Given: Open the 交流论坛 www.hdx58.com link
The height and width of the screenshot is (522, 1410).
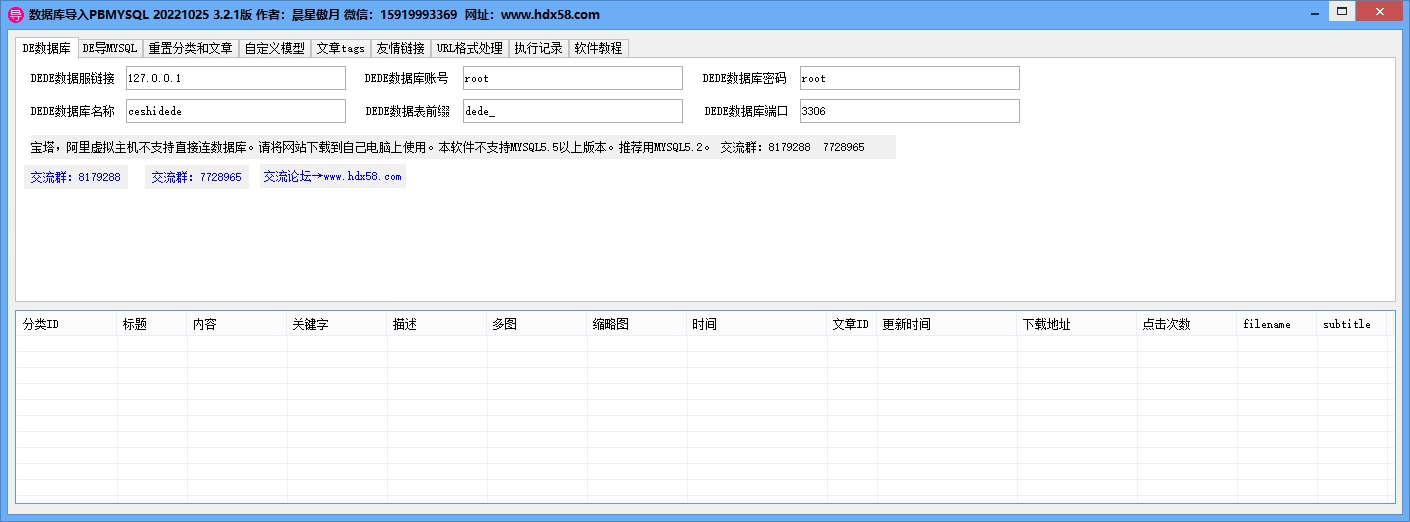Looking at the screenshot, I should tap(332, 177).
